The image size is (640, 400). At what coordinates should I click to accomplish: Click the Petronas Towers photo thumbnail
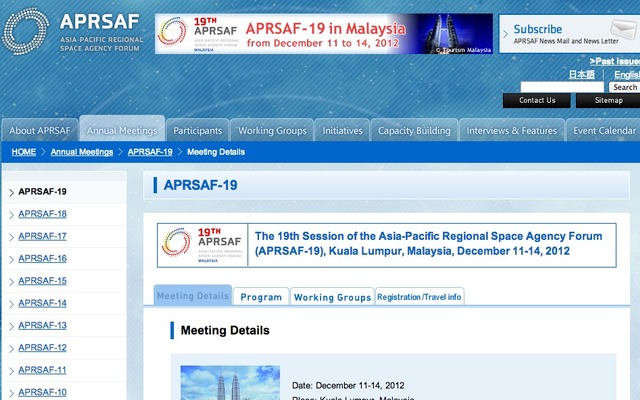point(230,383)
